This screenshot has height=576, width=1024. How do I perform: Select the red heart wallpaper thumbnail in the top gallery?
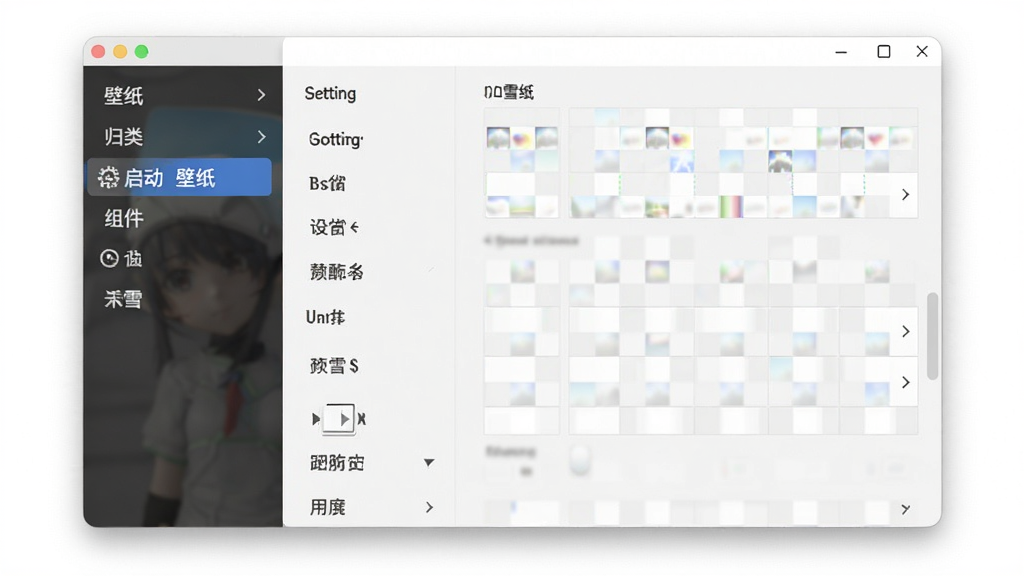point(876,138)
